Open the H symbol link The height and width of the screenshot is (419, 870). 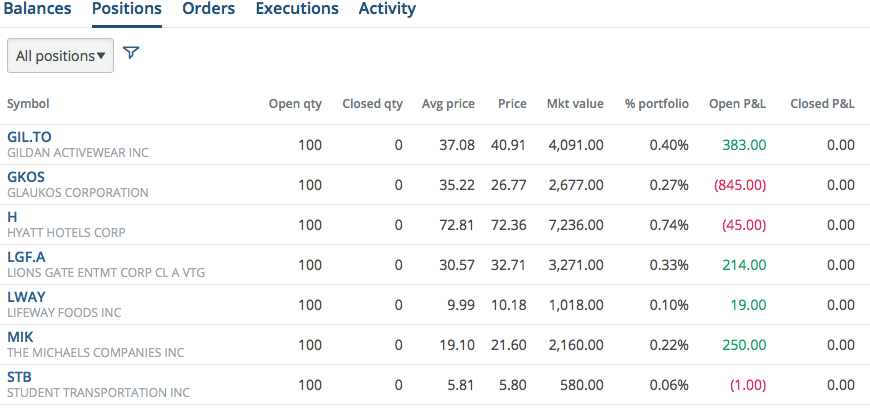tap(12, 217)
